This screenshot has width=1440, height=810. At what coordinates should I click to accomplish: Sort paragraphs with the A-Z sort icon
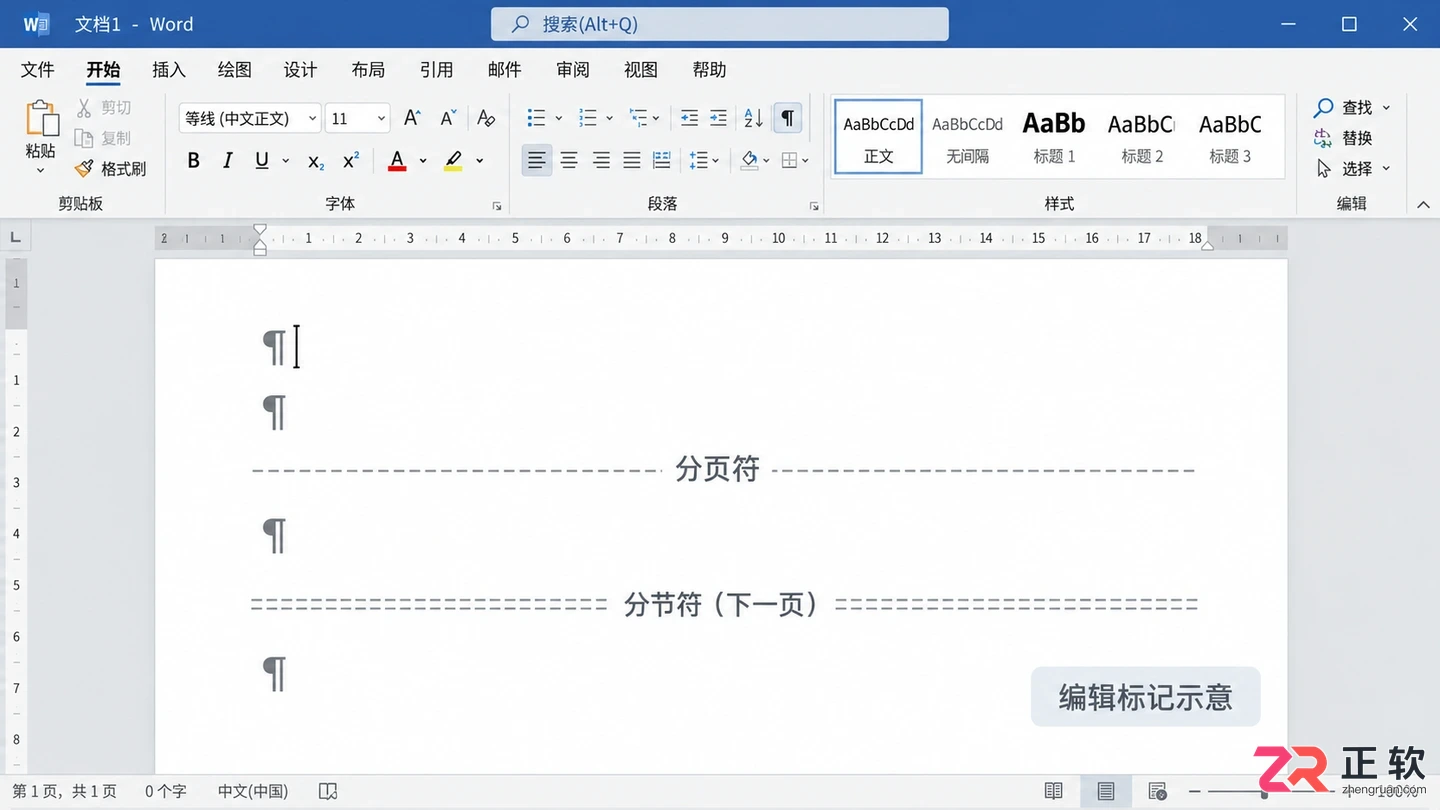[x=754, y=118]
